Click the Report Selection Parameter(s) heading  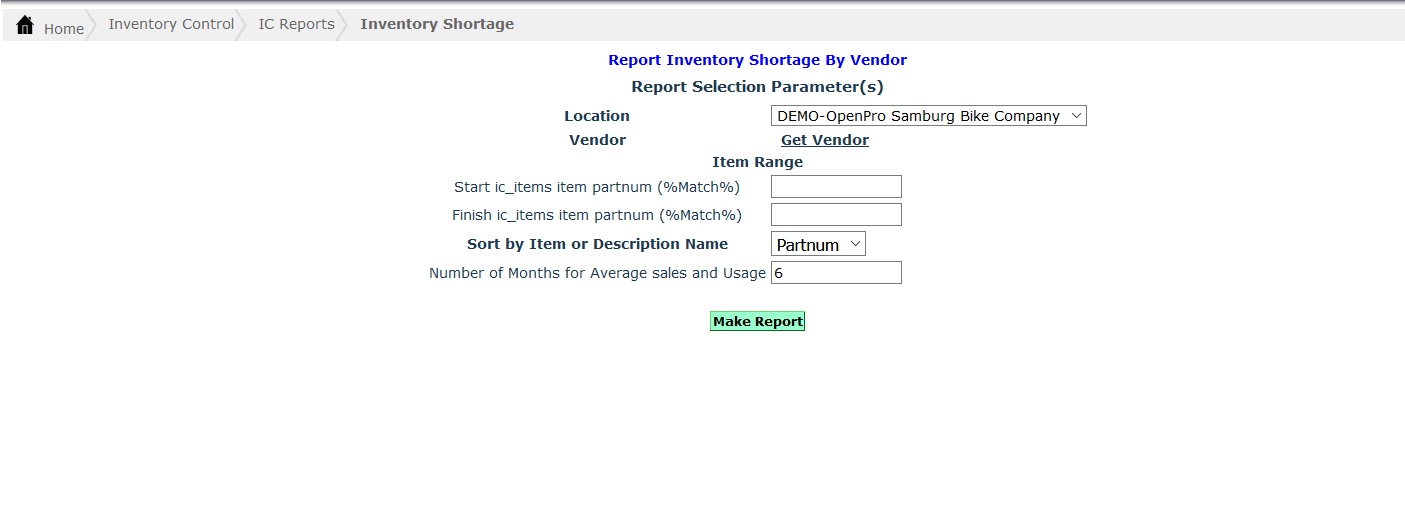[x=757, y=87]
